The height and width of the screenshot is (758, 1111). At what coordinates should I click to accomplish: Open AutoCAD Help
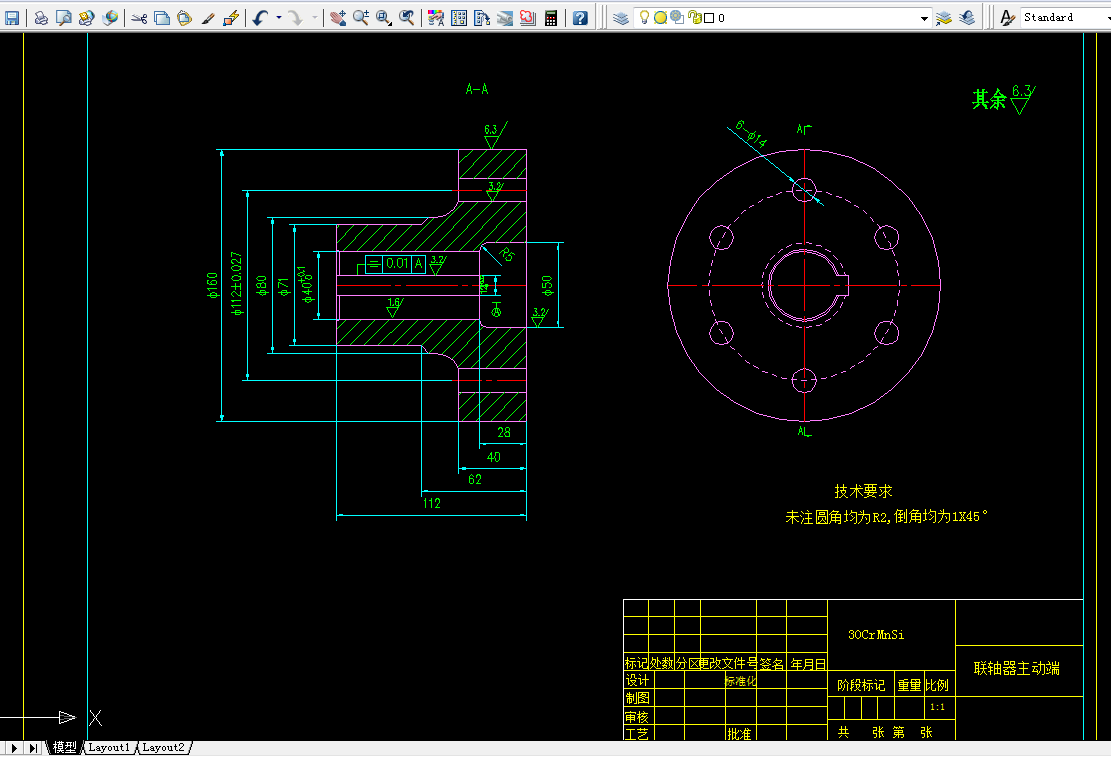coord(580,17)
